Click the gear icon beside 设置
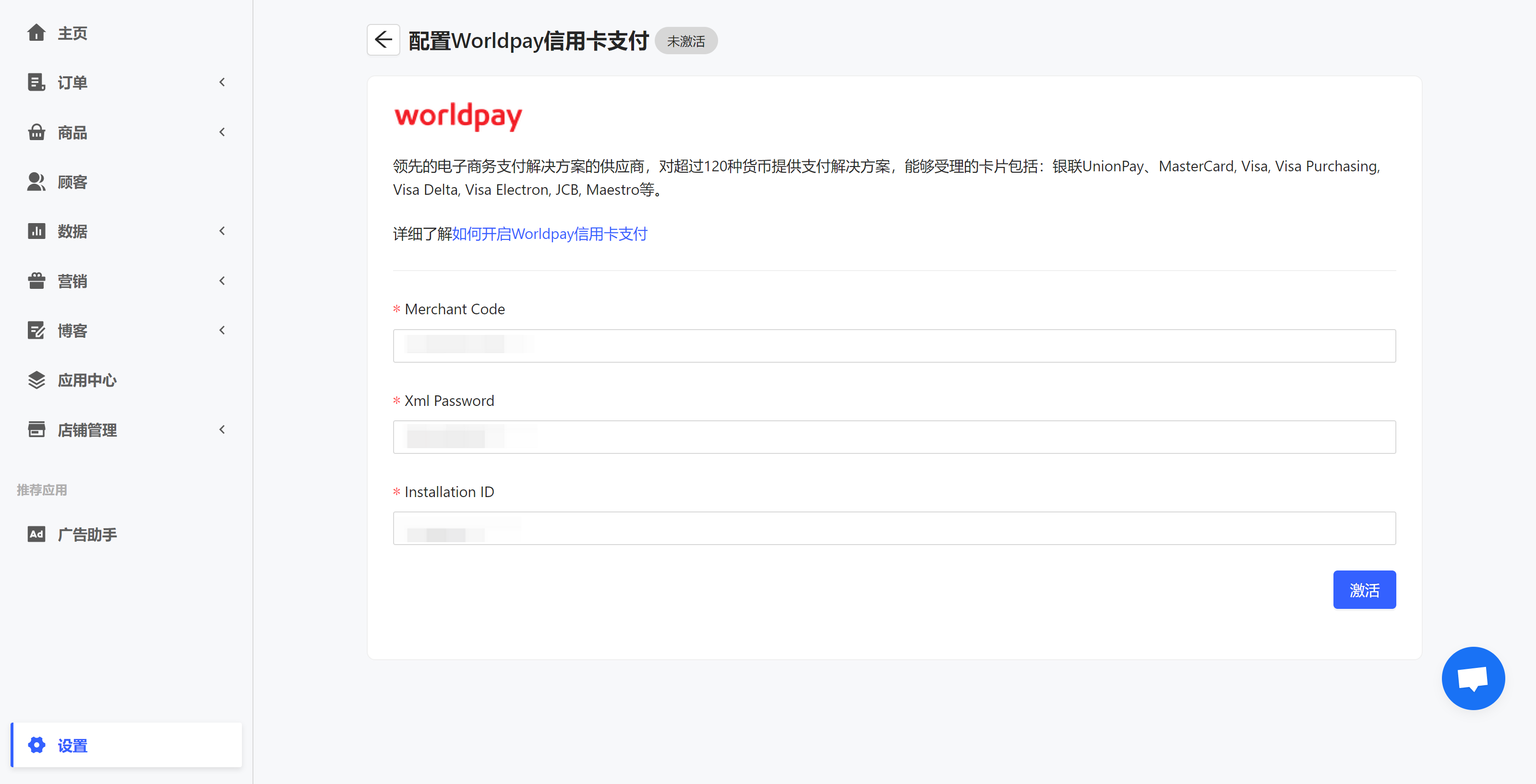Image resolution: width=1536 pixels, height=784 pixels. click(36, 745)
